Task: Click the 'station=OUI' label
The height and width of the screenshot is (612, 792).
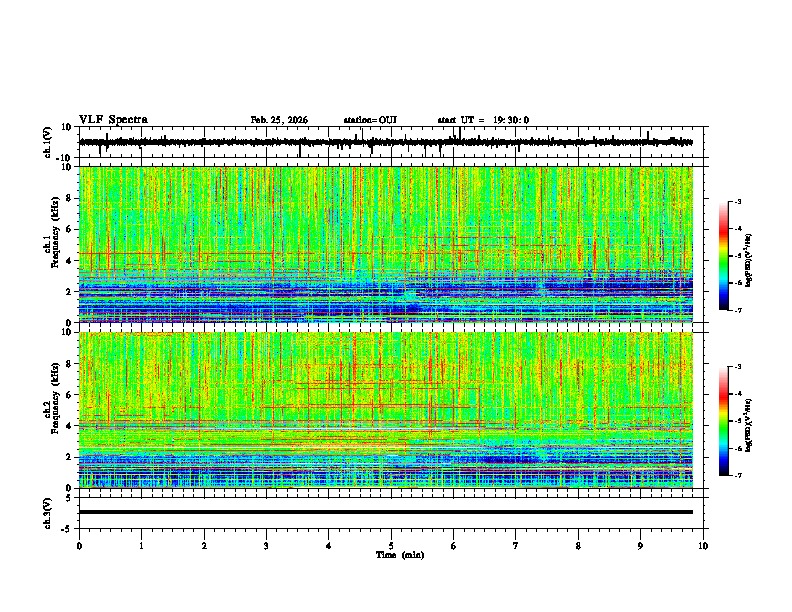Action: click(370, 120)
